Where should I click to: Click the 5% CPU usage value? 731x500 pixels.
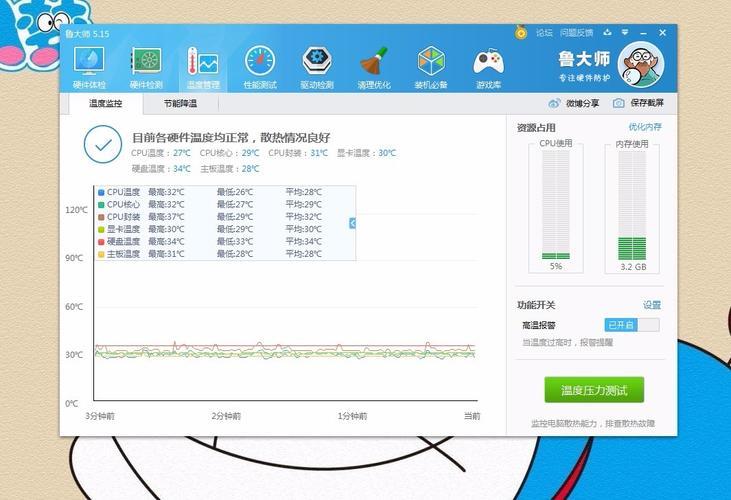[x=556, y=267]
